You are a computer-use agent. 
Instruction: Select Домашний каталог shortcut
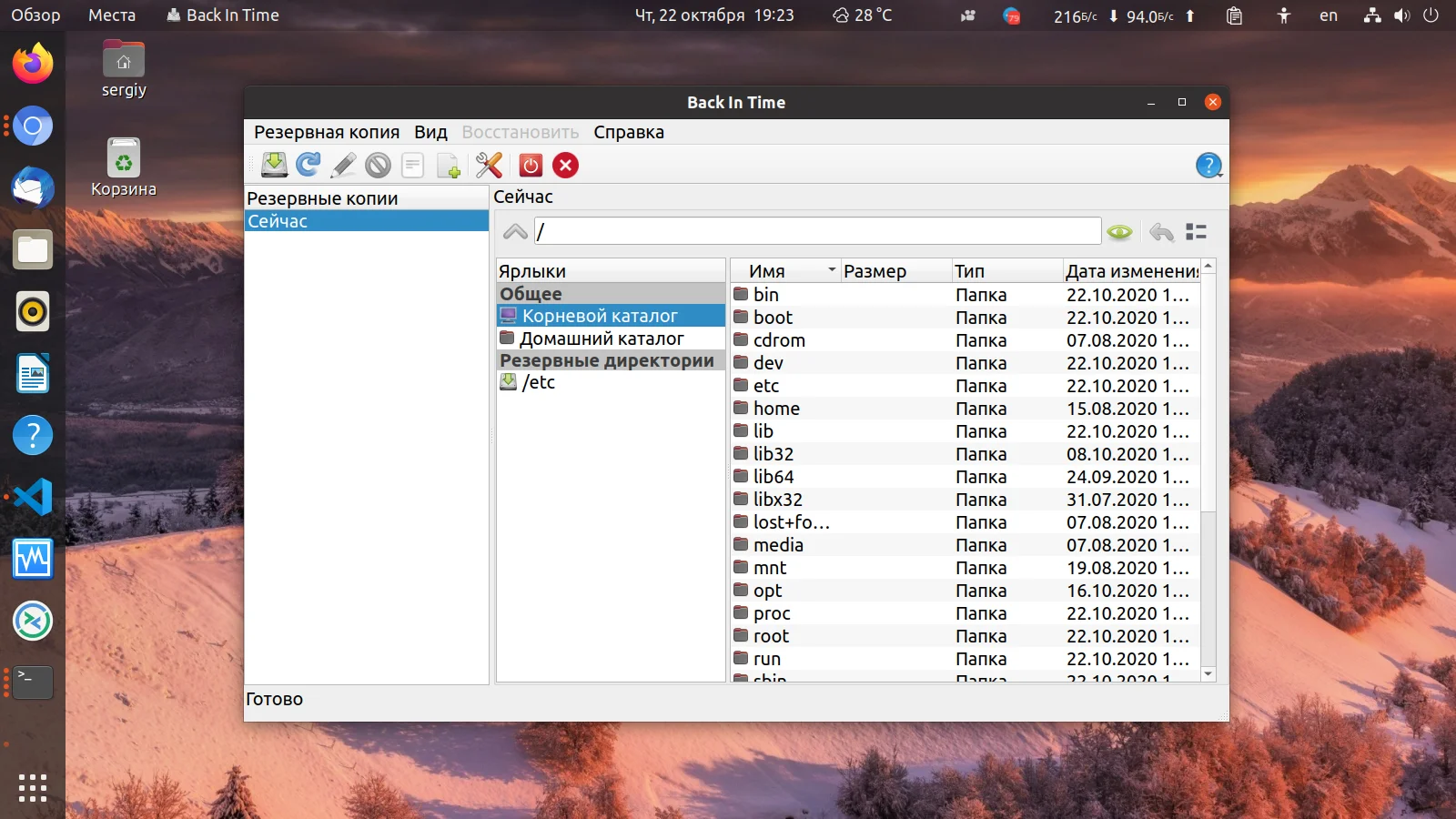(602, 339)
